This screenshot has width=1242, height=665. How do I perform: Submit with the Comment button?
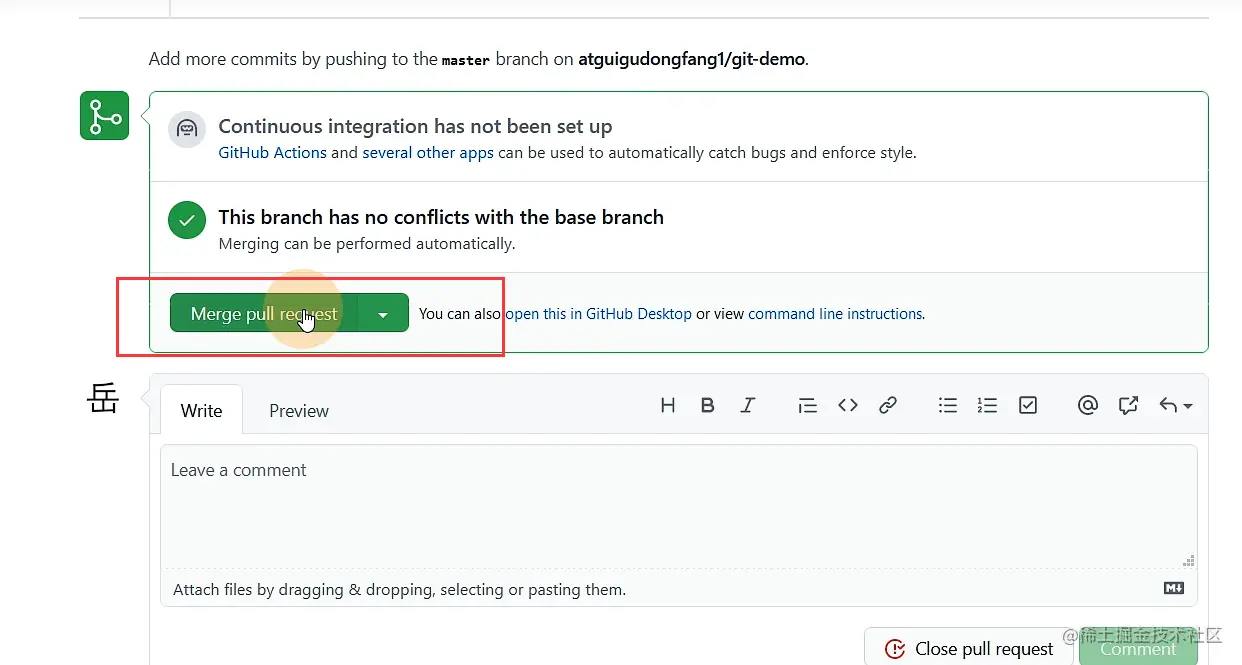coord(1138,647)
